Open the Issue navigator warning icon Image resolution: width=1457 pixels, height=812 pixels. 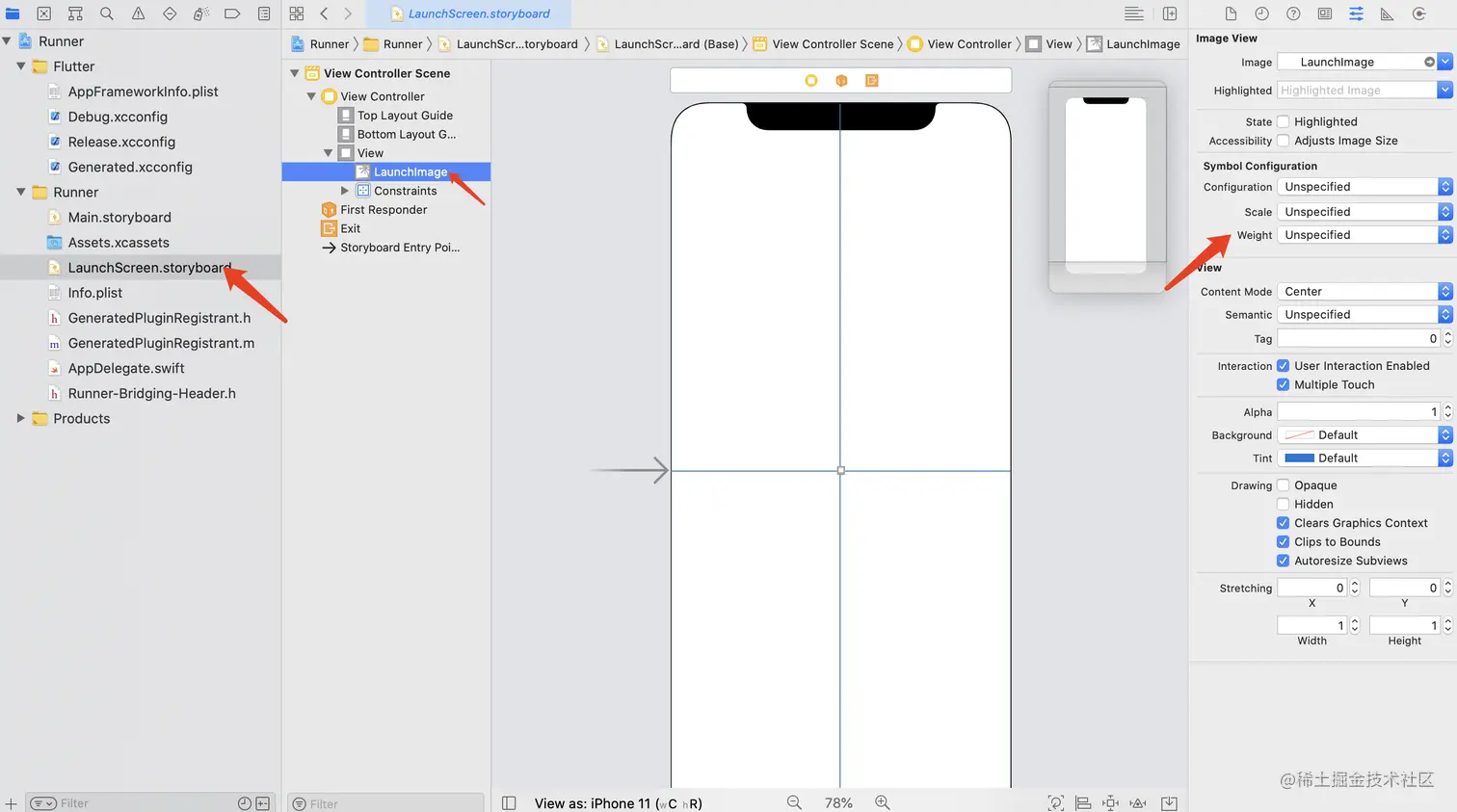138,13
